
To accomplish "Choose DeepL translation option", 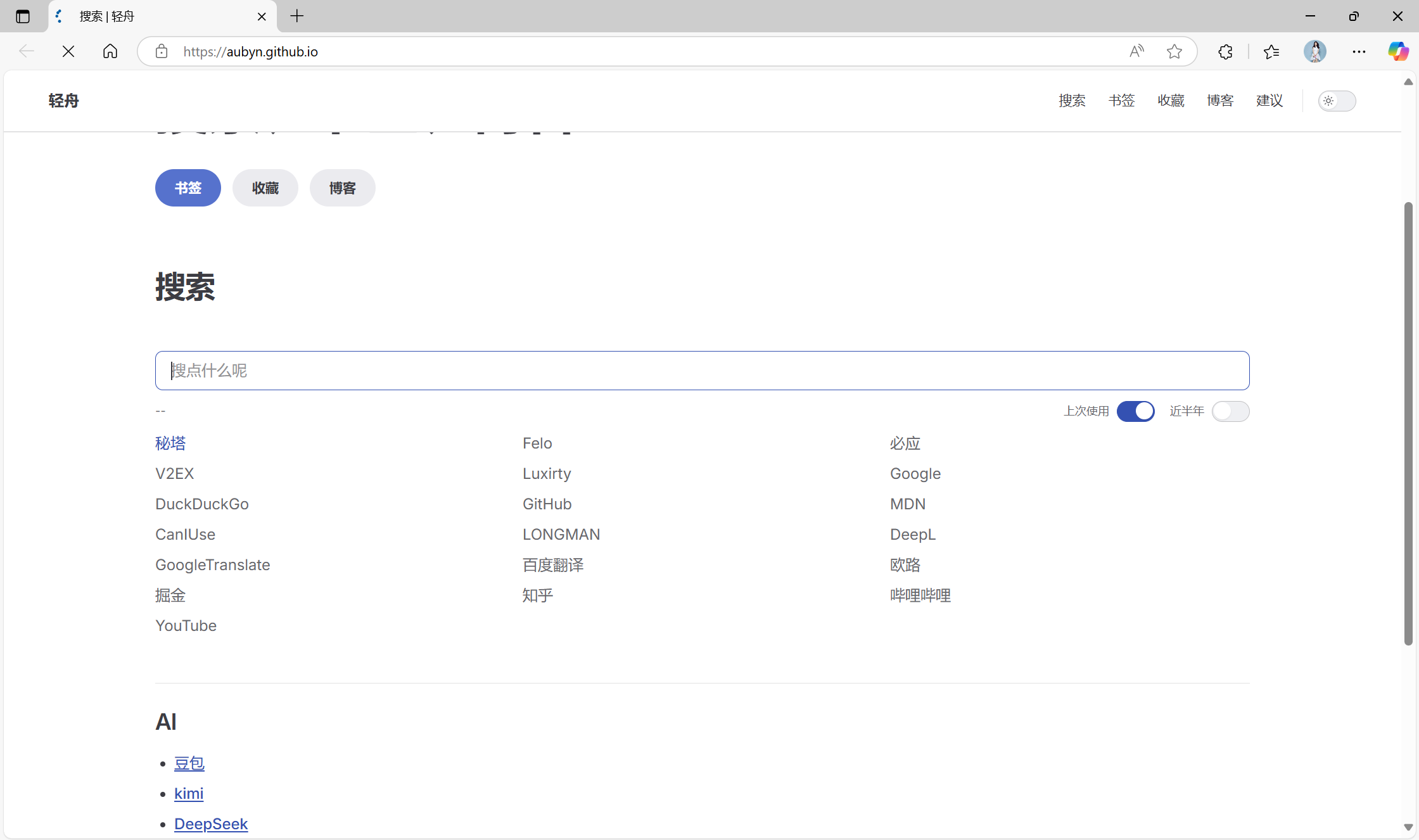I will [x=913, y=535].
